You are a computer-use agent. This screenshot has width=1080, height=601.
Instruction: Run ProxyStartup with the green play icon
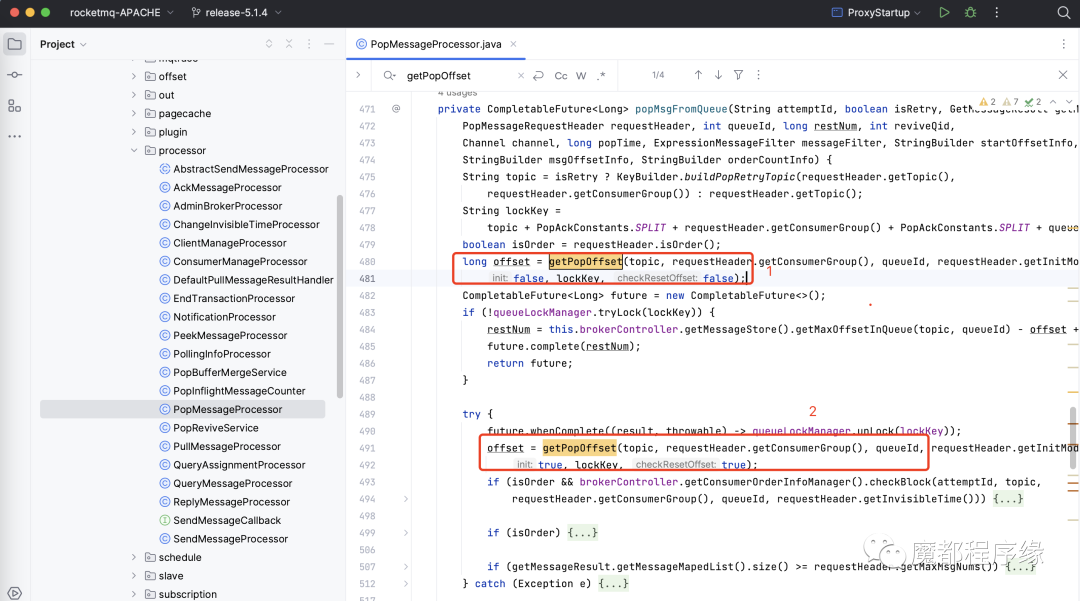click(x=944, y=12)
